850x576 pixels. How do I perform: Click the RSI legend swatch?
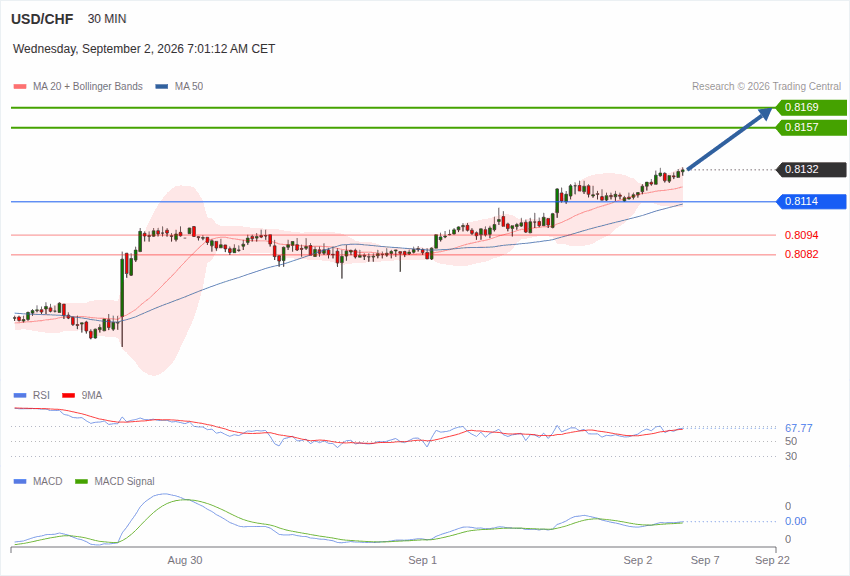(20, 396)
